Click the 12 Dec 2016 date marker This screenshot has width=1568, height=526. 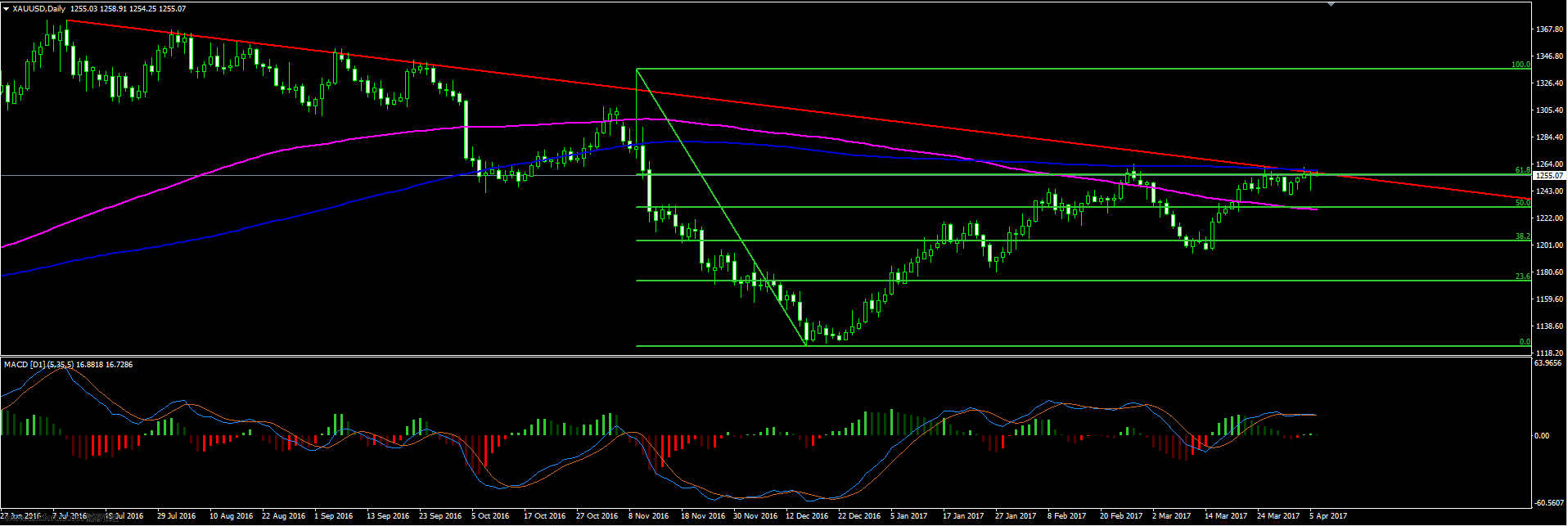[806, 516]
